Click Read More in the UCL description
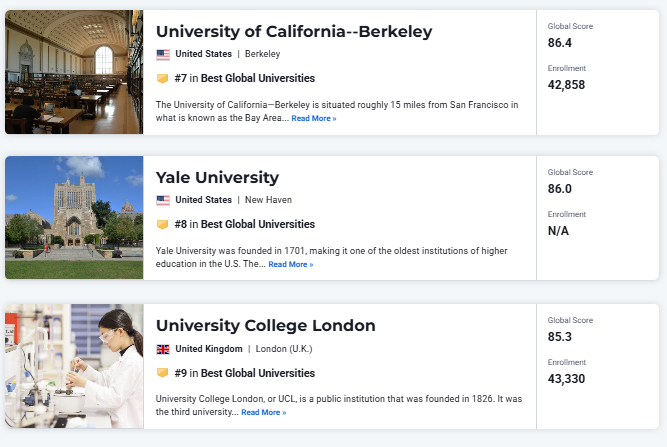 [x=264, y=413]
